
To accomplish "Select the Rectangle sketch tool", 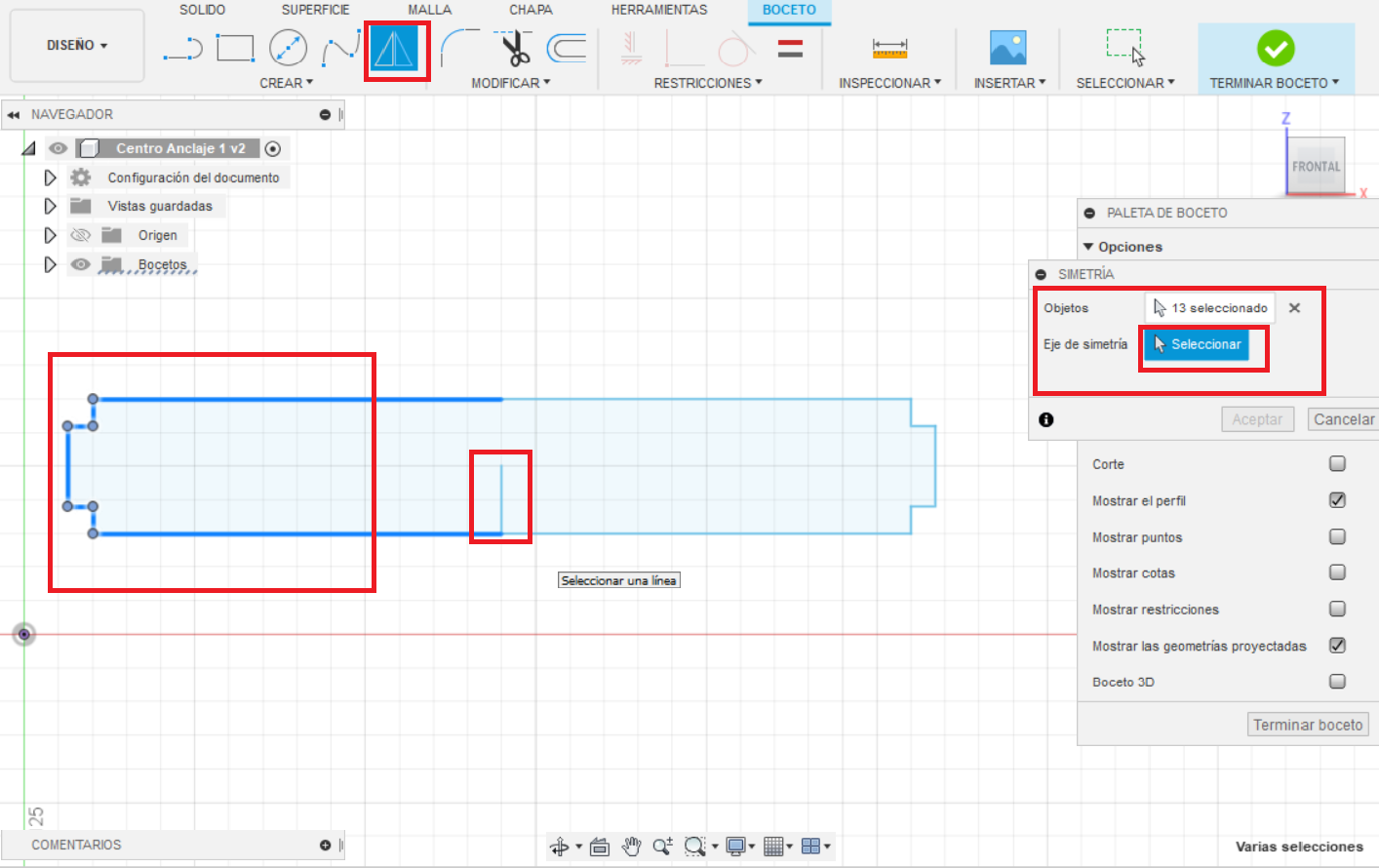I will pos(235,48).
